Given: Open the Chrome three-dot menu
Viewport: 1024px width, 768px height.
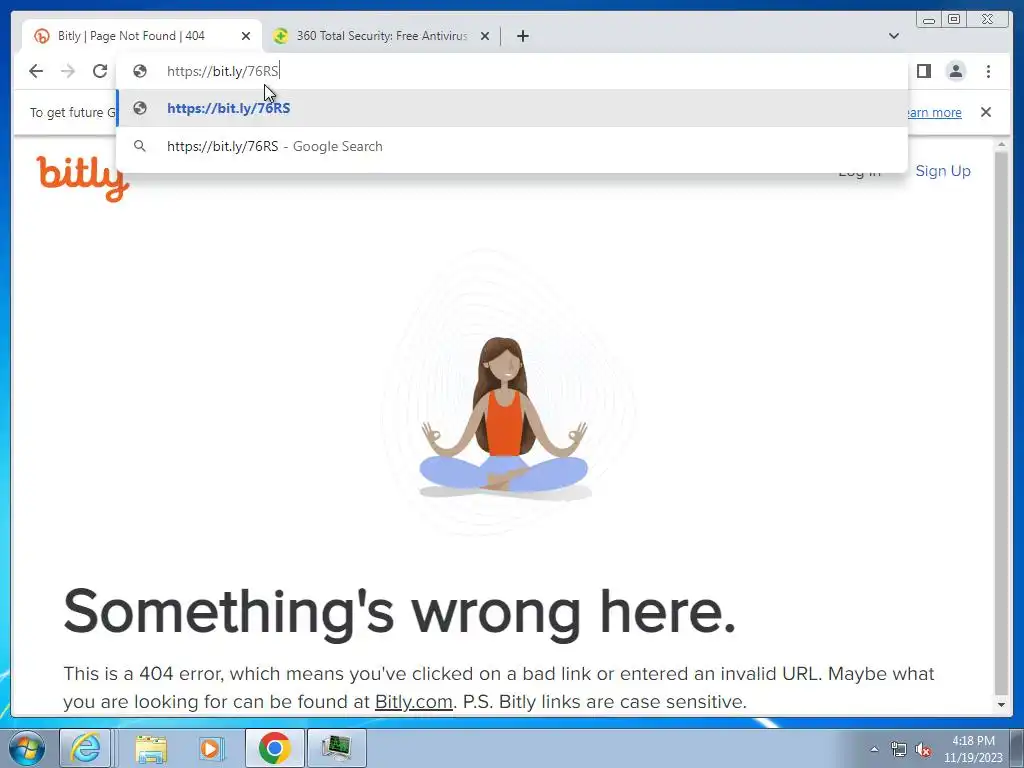Looking at the screenshot, I should coord(989,71).
